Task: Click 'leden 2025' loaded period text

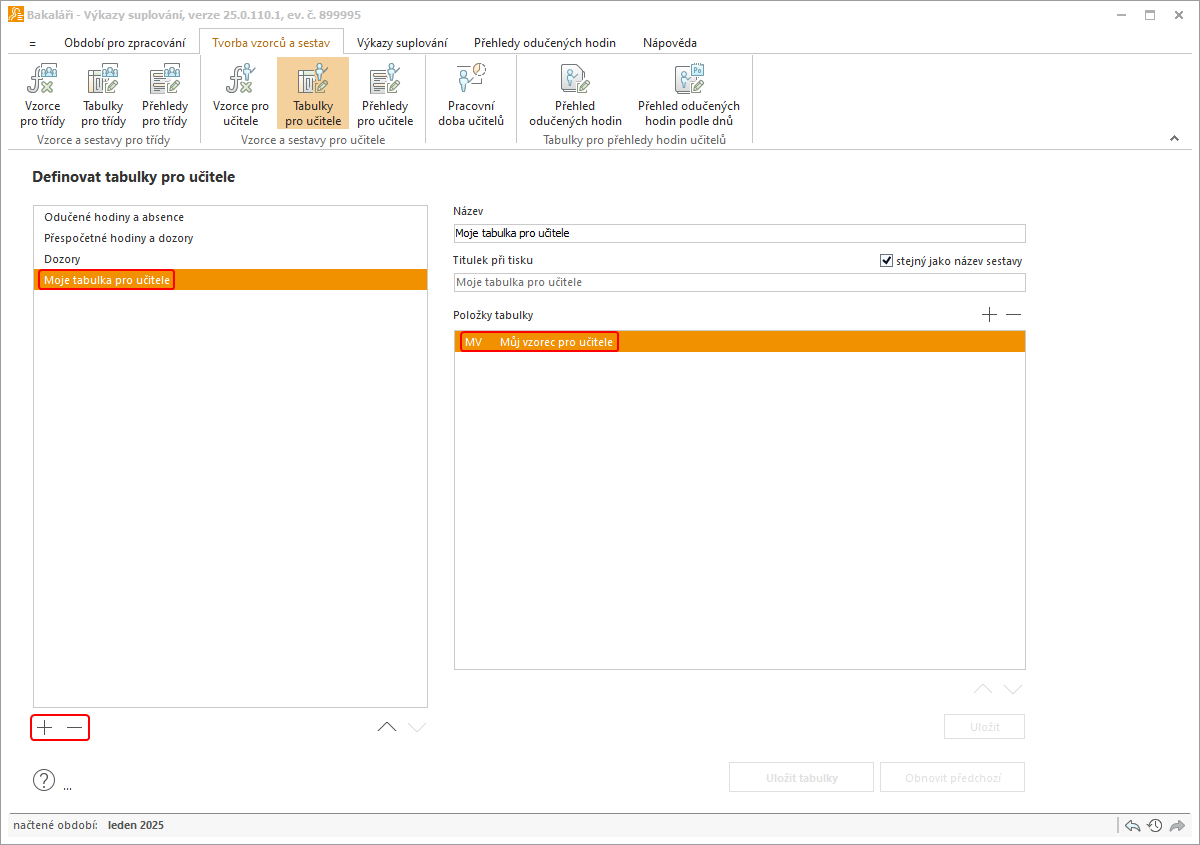Action: 136,826
